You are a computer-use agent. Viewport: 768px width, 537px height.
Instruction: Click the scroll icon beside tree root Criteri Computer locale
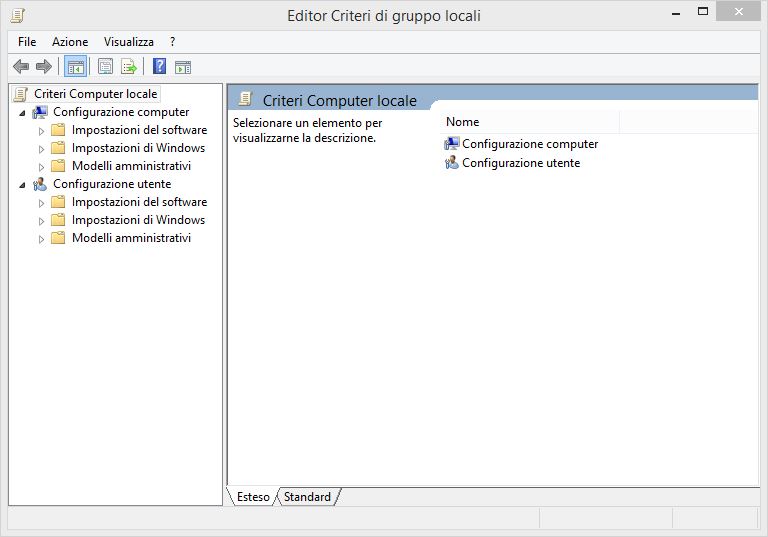pos(21,94)
